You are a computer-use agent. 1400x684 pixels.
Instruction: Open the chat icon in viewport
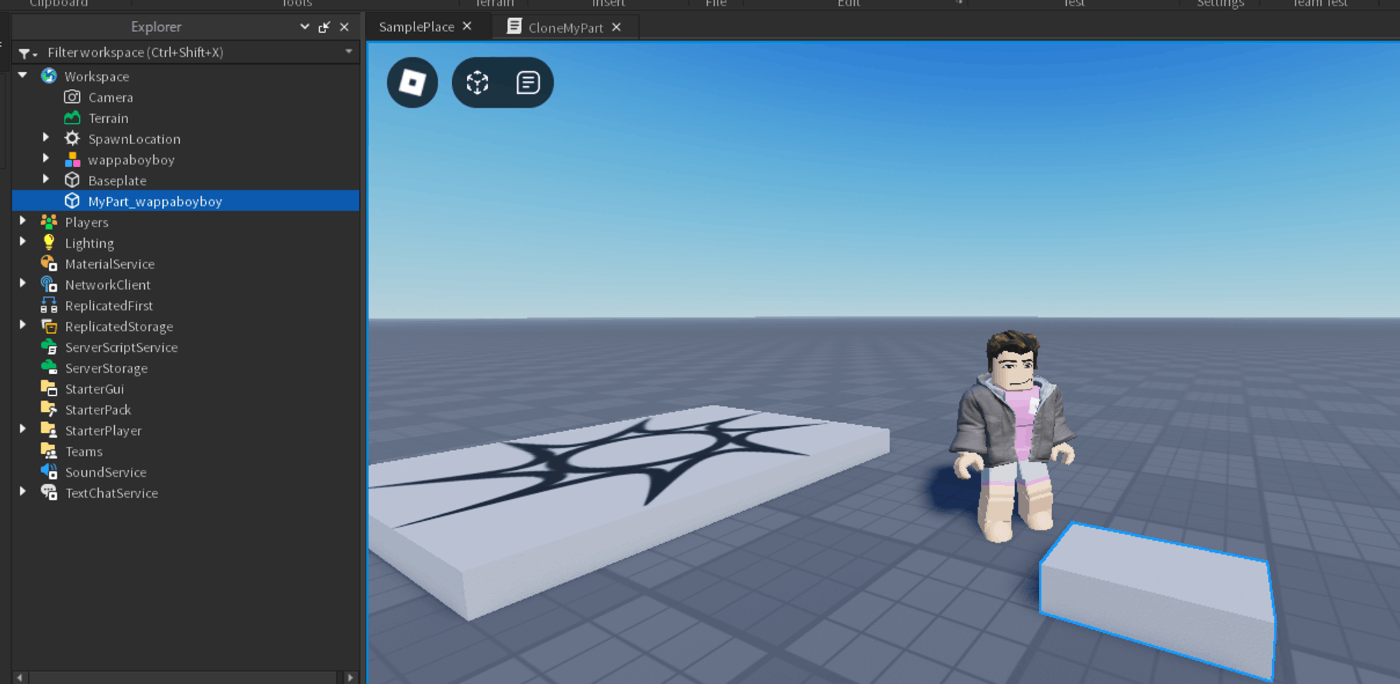click(528, 83)
